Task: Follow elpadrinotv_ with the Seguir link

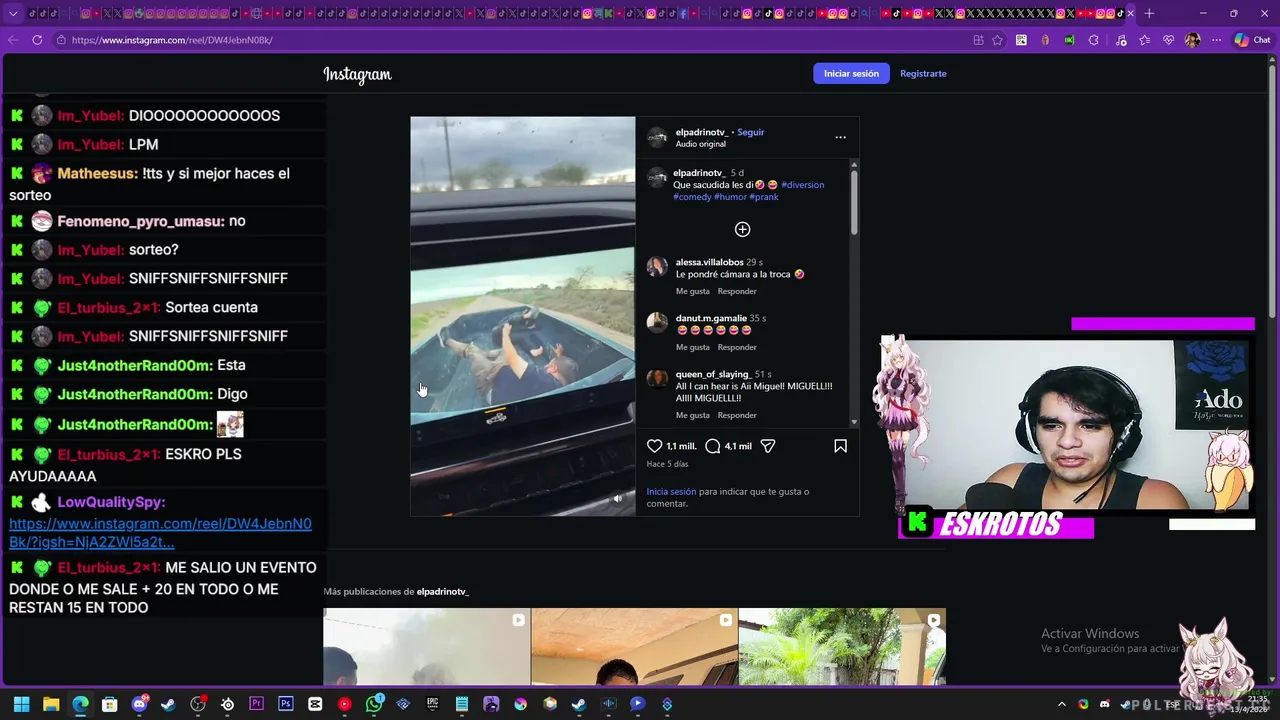Action: tap(751, 132)
